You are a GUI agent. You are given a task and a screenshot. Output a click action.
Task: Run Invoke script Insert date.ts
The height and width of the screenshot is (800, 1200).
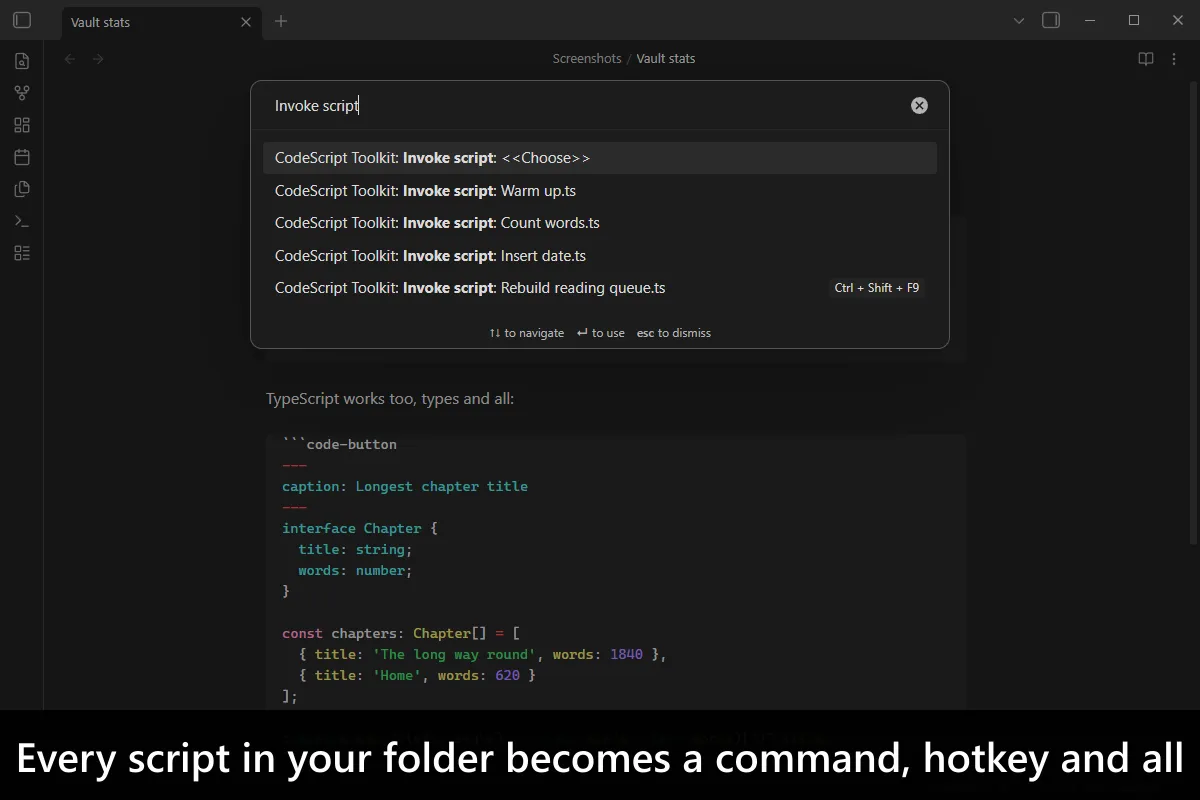[x=600, y=256]
